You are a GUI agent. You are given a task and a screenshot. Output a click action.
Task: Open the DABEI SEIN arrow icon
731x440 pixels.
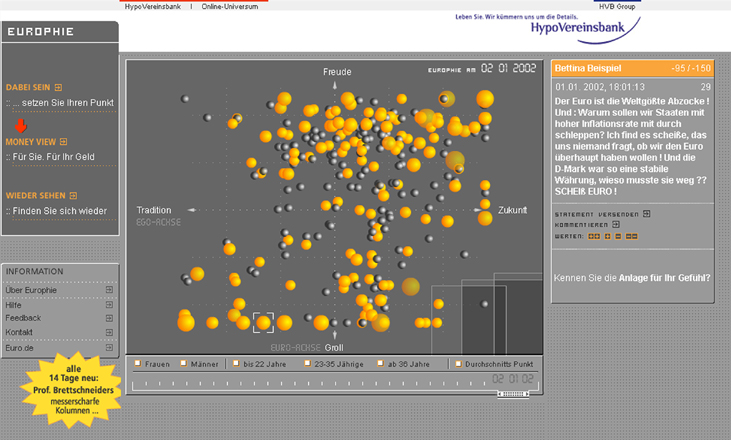58,87
